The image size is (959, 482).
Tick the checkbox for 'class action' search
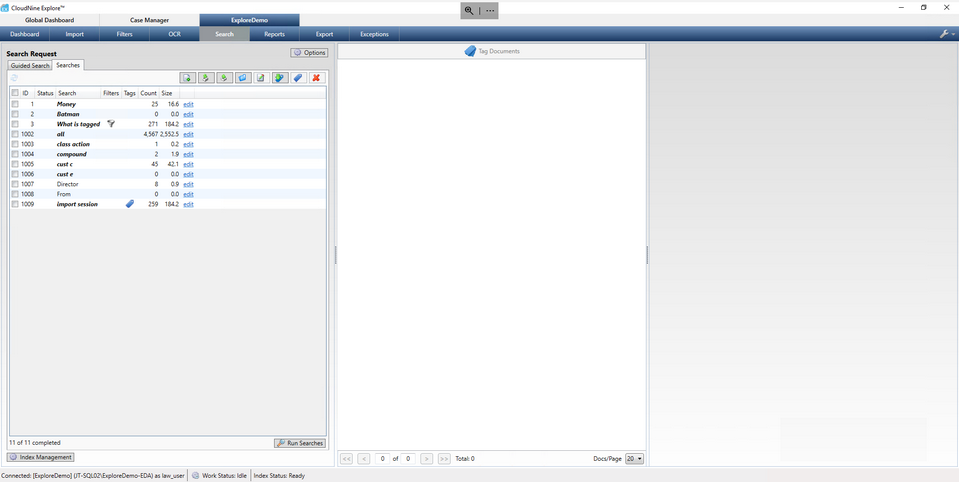point(15,144)
